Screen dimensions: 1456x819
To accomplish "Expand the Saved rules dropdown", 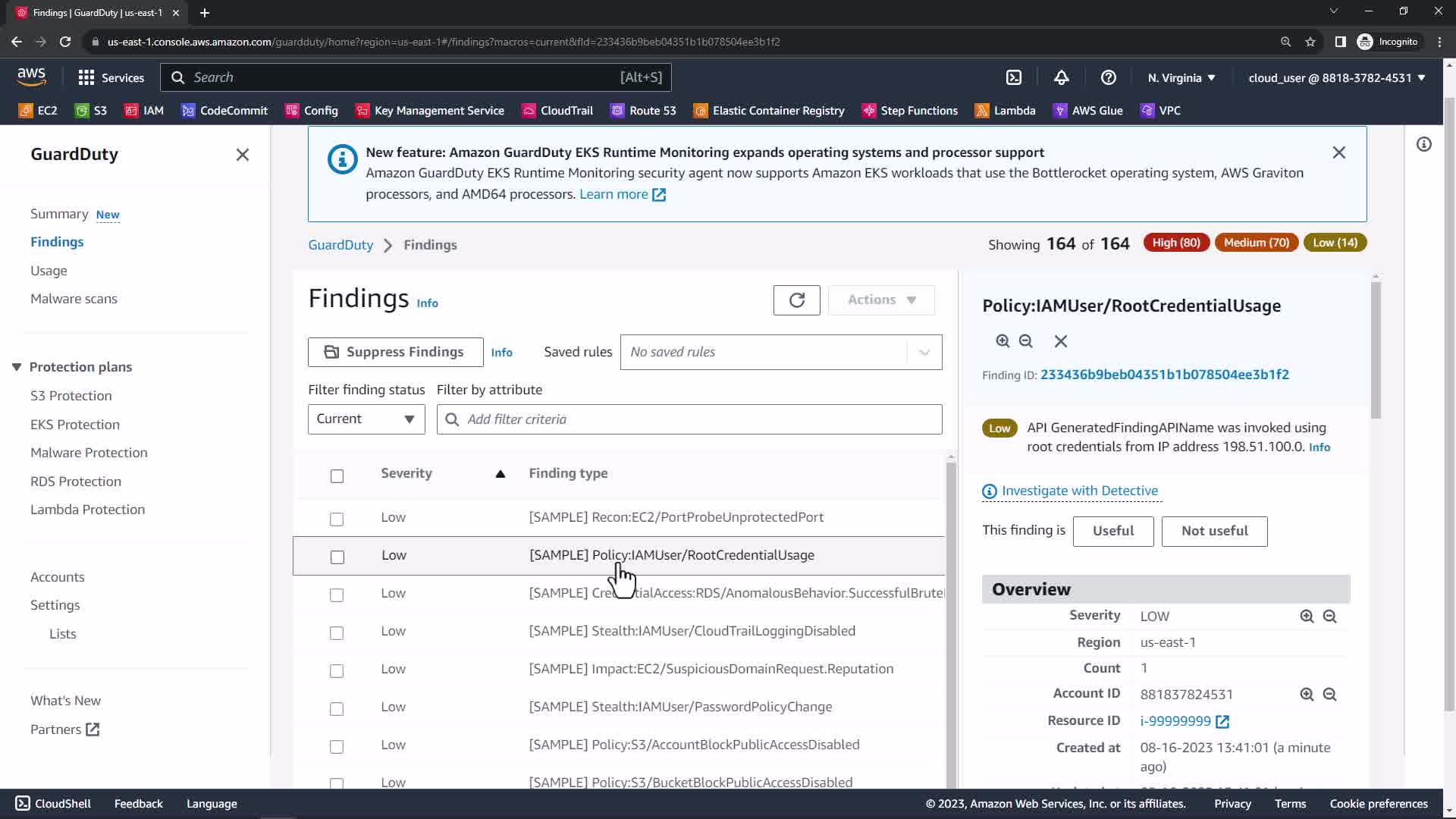I will [924, 353].
